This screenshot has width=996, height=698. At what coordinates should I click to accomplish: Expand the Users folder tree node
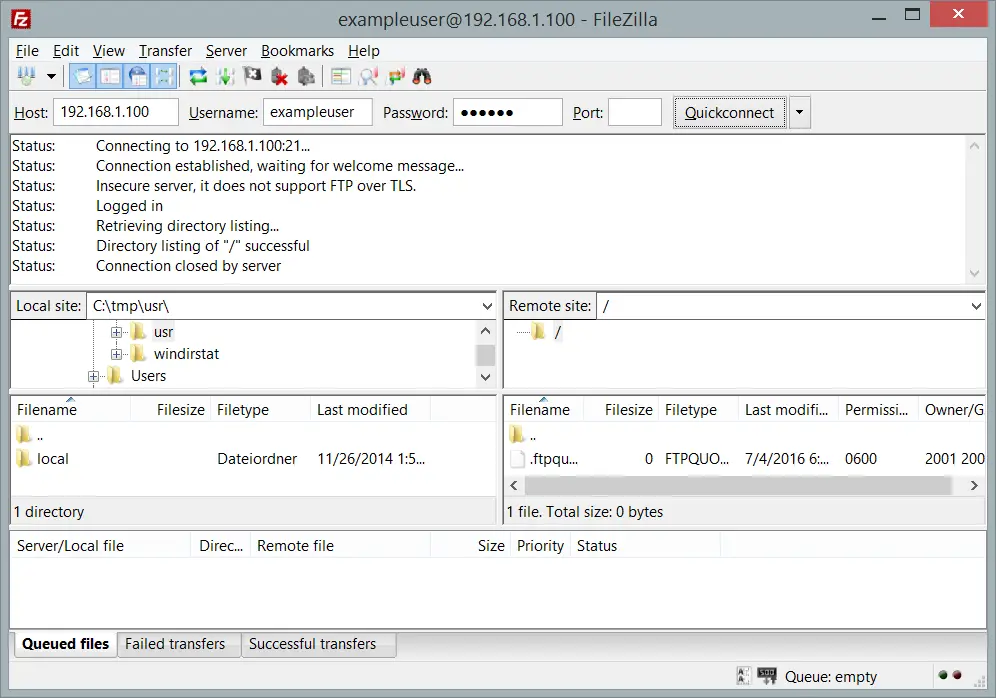tap(93, 376)
